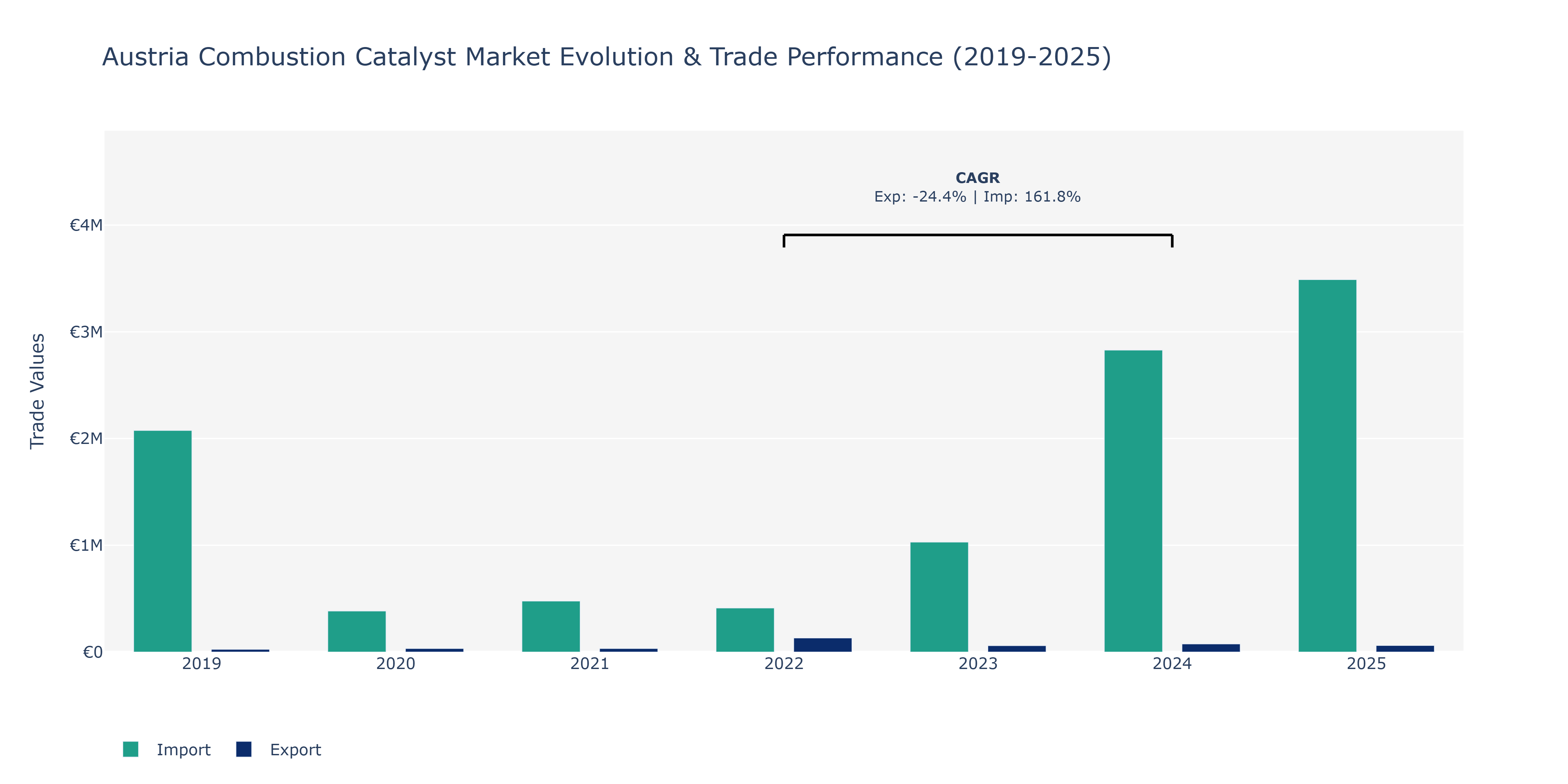Viewport: 1568px width, 784px height.
Task: Select the 2023 Import bar
Action: point(939,597)
